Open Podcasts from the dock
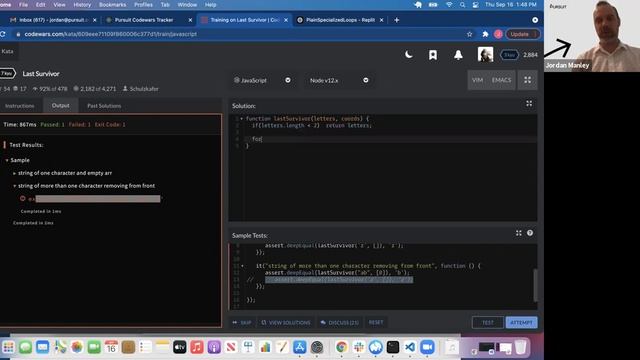 tap(214, 347)
